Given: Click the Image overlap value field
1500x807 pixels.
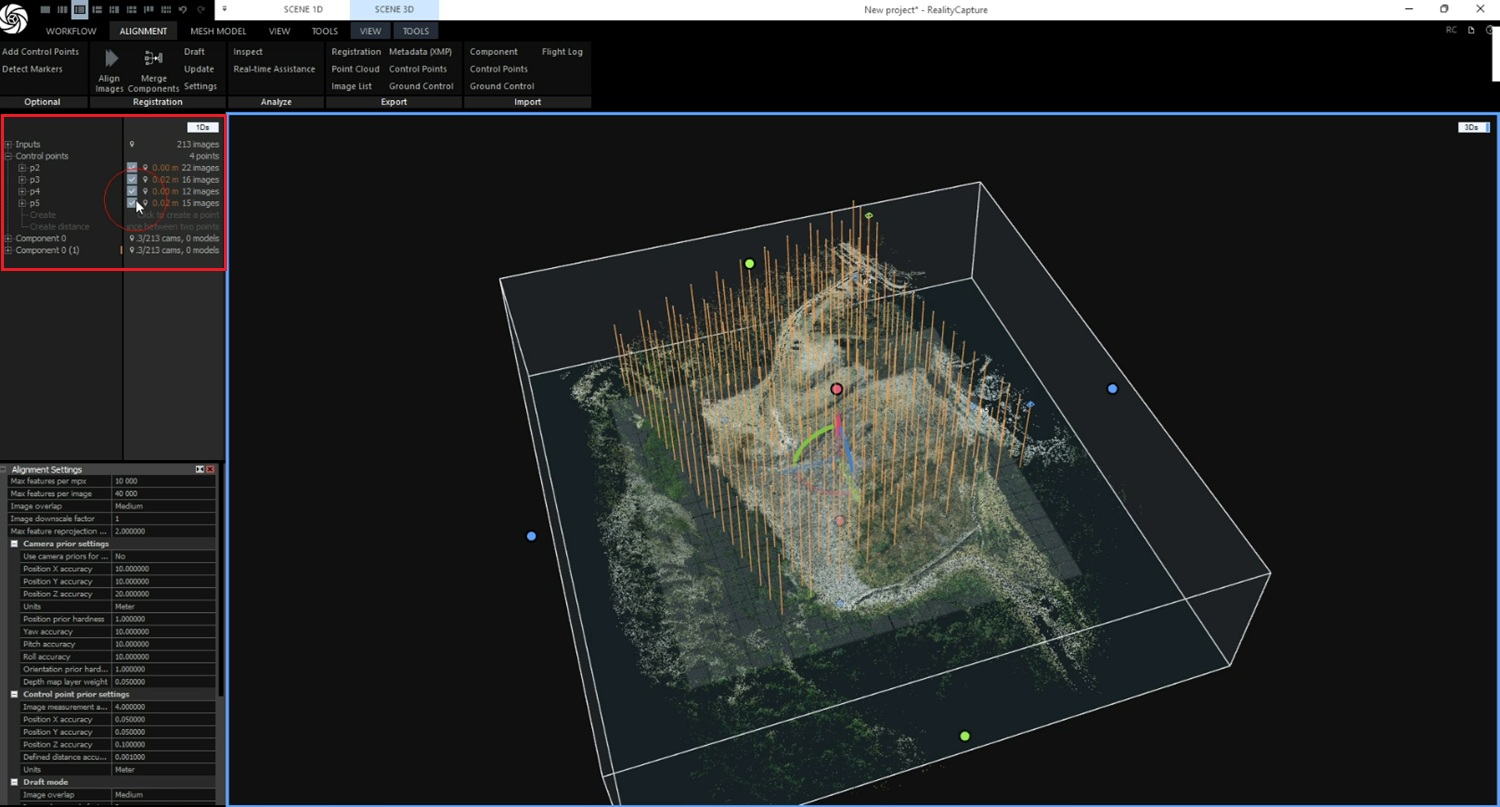Looking at the screenshot, I should (164, 506).
